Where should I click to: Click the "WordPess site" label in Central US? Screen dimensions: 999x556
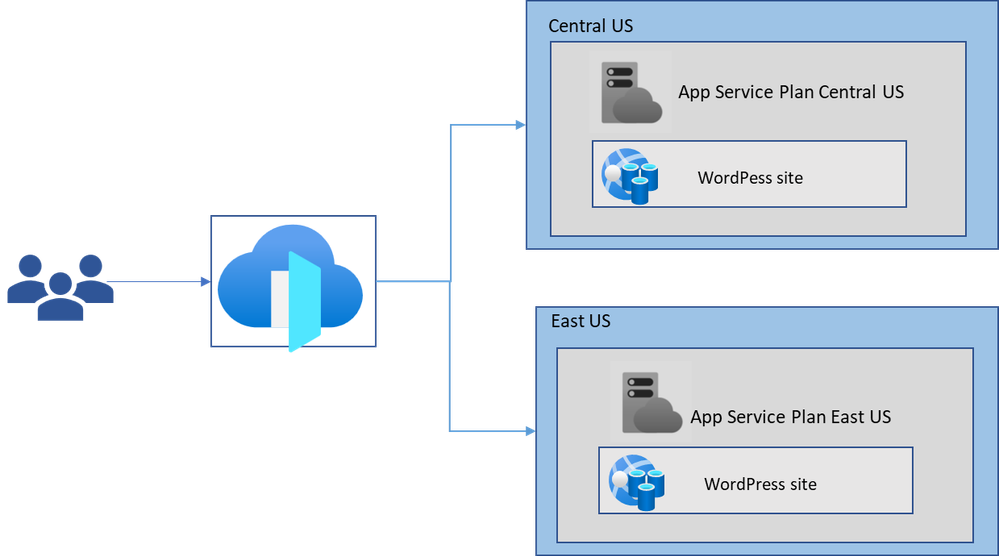coord(750,178)
